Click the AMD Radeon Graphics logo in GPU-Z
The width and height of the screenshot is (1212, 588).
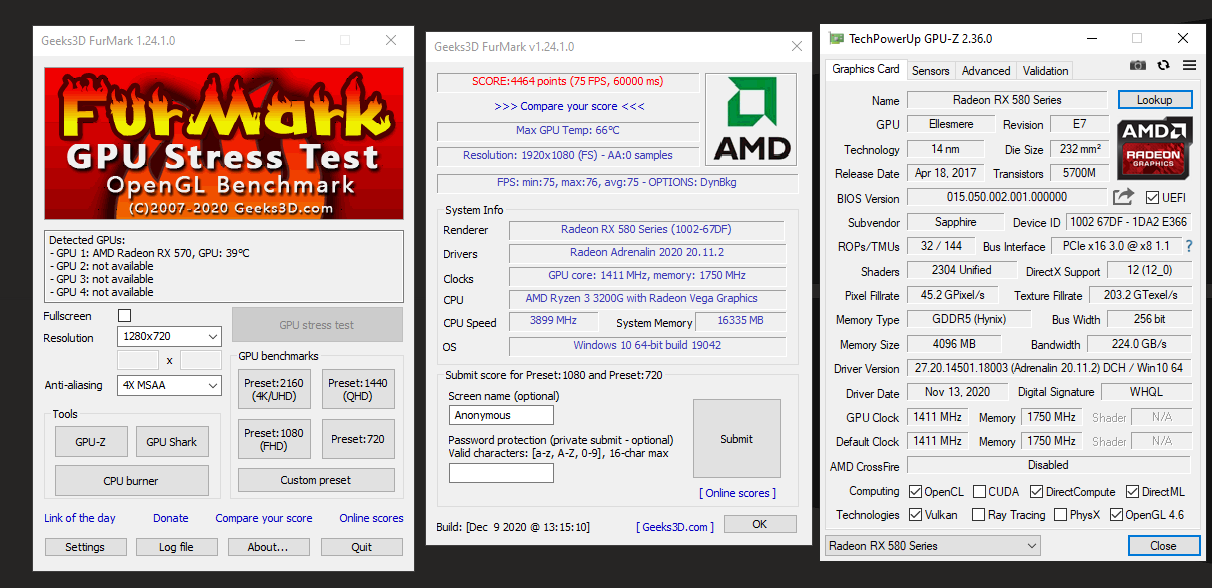pyautogui.click(x=1155, y=146)
